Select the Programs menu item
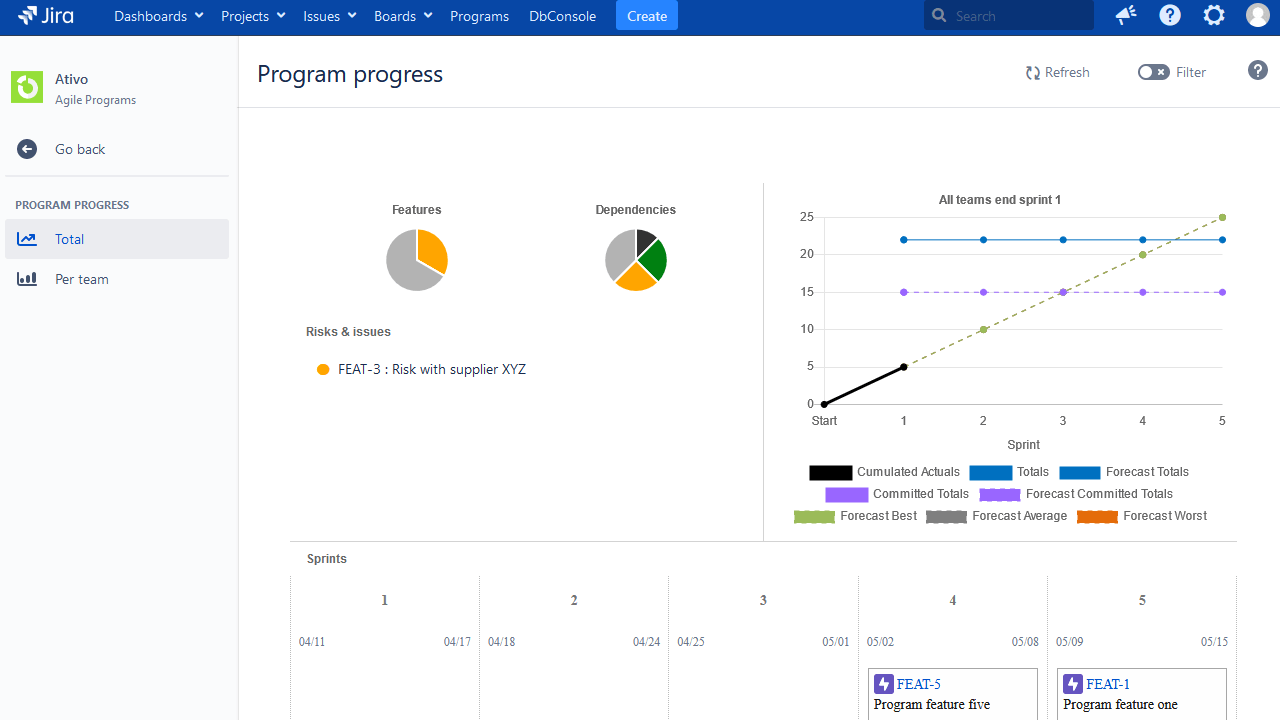Screen dimensions: 1280x720 tap(479, 15)
